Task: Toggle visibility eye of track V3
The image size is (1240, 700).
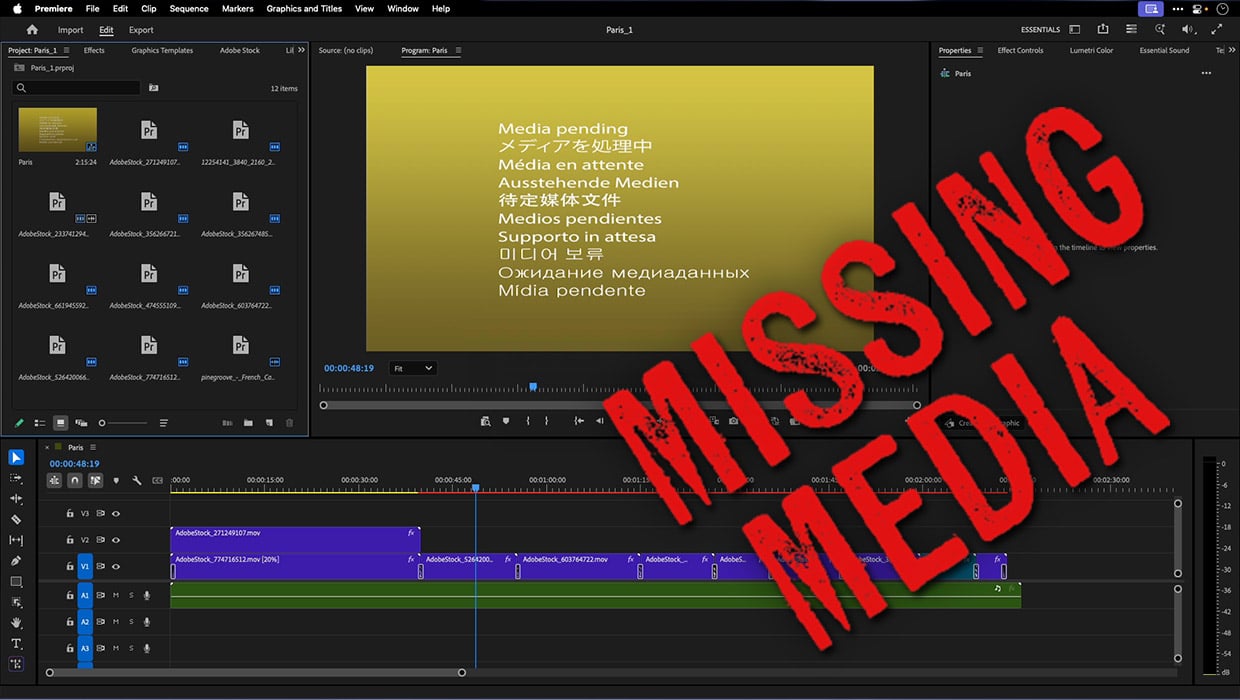Action: pyautogui.click(x=116, y=513)
